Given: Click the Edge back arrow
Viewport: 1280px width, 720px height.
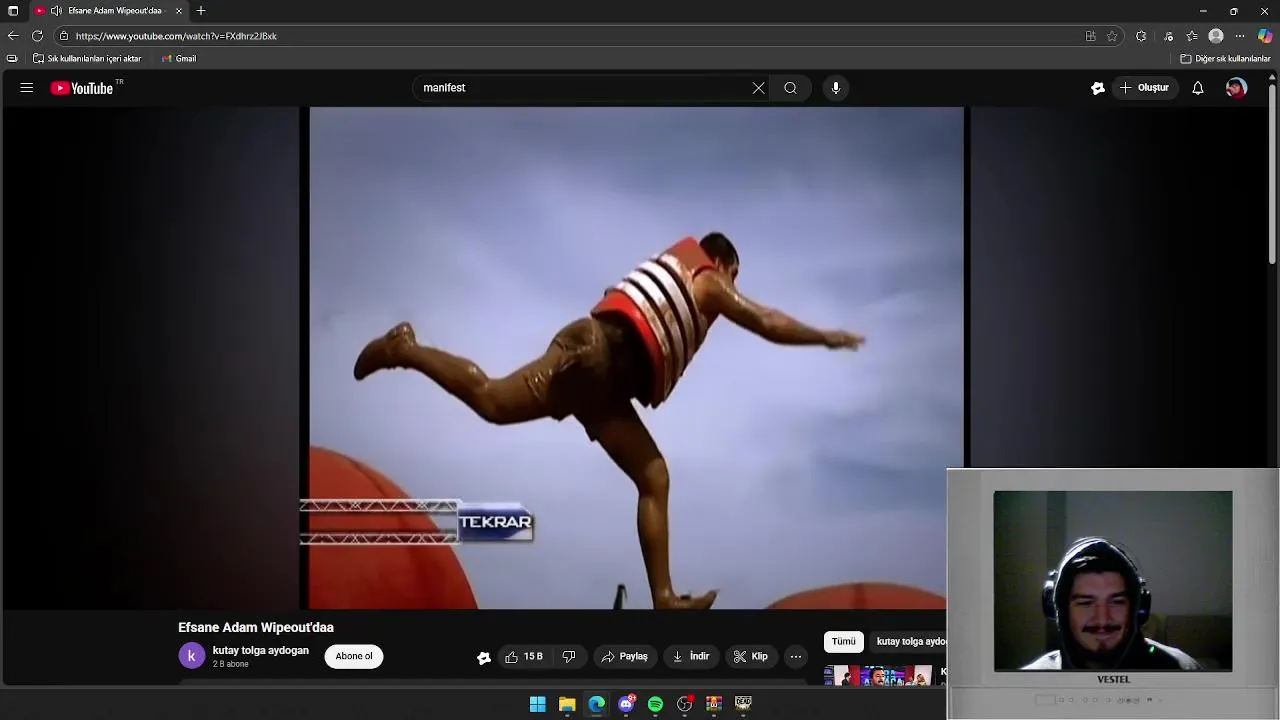Looking at the screenshot, I should click(x=13, y=36).
